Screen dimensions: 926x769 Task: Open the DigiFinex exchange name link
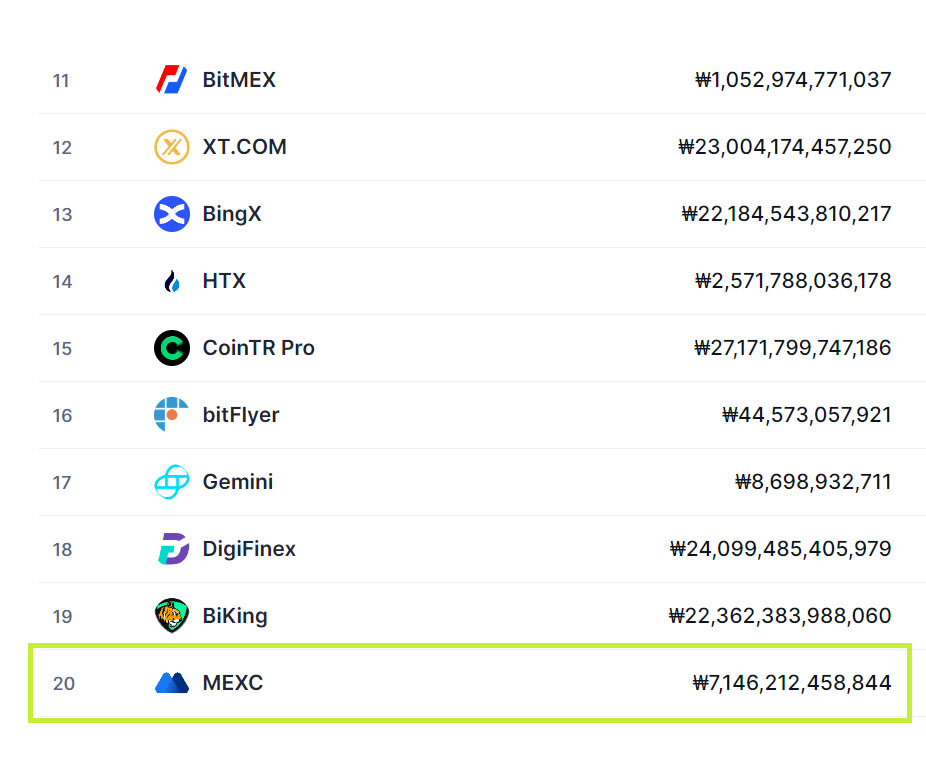(x=249, y=549)
